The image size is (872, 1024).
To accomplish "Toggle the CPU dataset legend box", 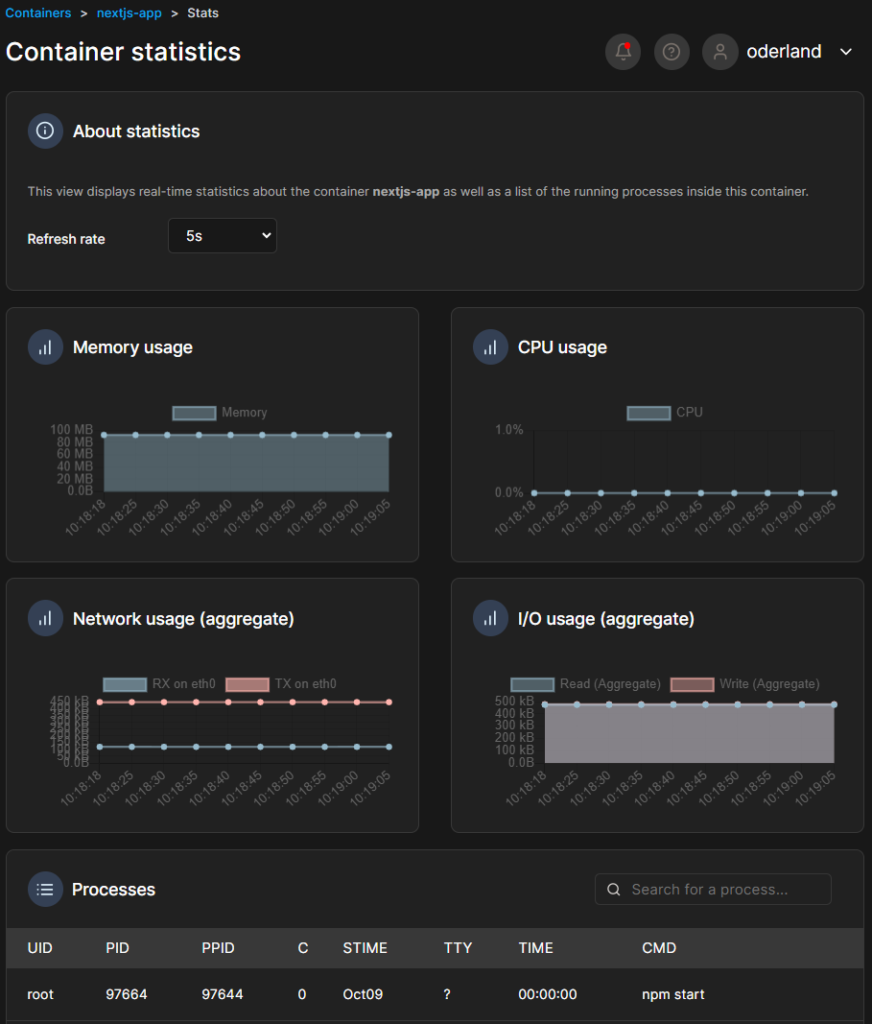I will coord(648,412).
